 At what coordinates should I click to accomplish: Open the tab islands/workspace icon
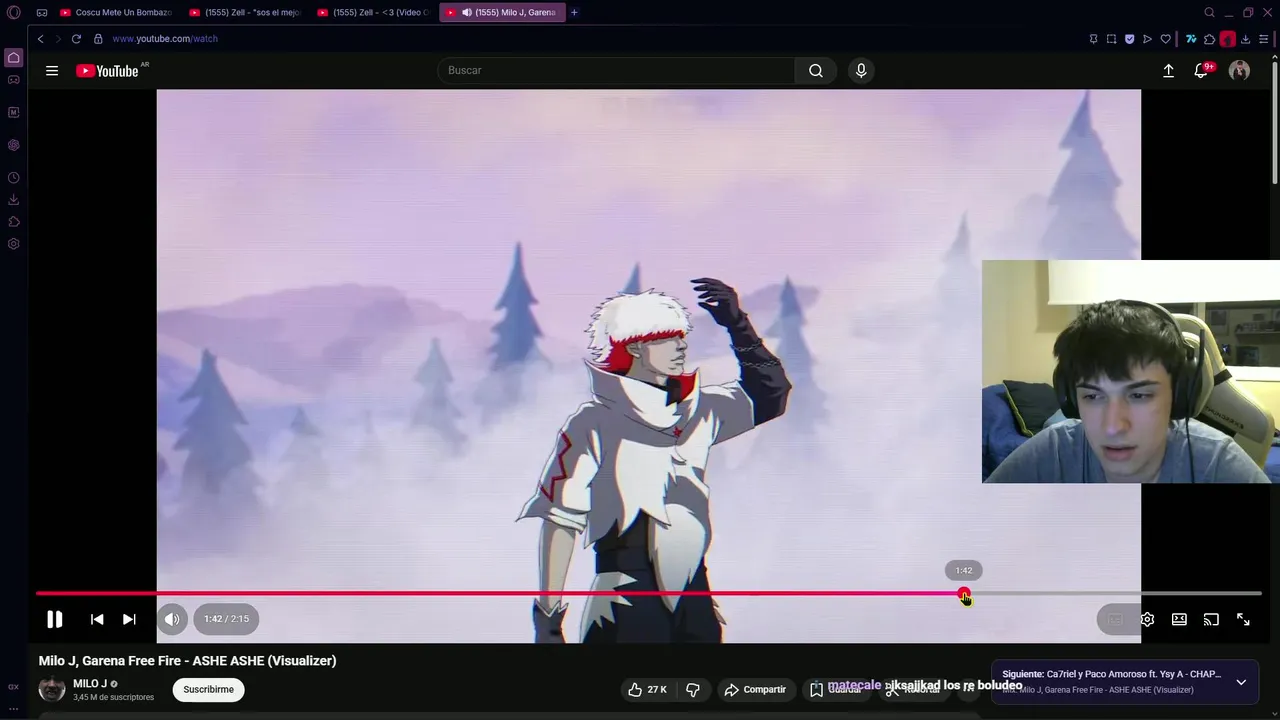42,12
